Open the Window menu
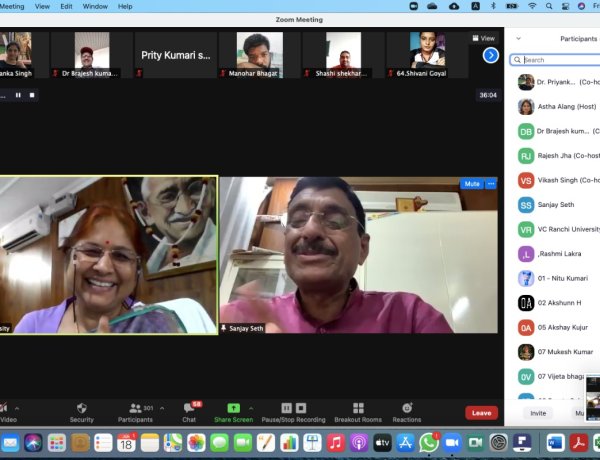600x460 pixels. pos(95,7)
